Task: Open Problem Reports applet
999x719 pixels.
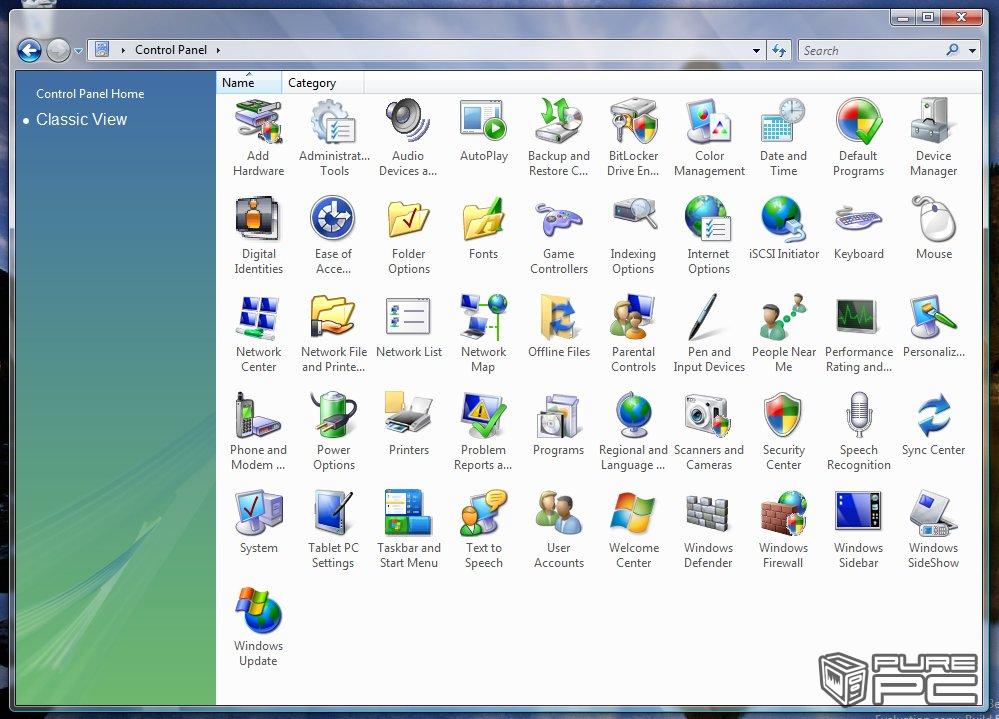Action: point(483,432)
